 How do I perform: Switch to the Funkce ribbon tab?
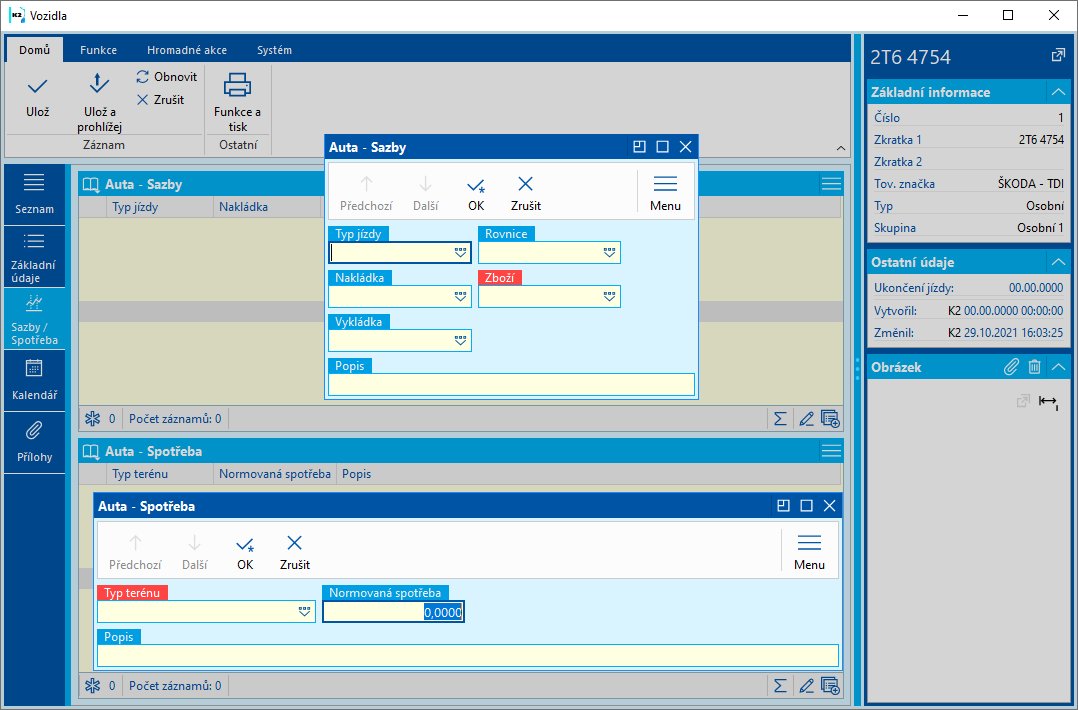point(98,50)
